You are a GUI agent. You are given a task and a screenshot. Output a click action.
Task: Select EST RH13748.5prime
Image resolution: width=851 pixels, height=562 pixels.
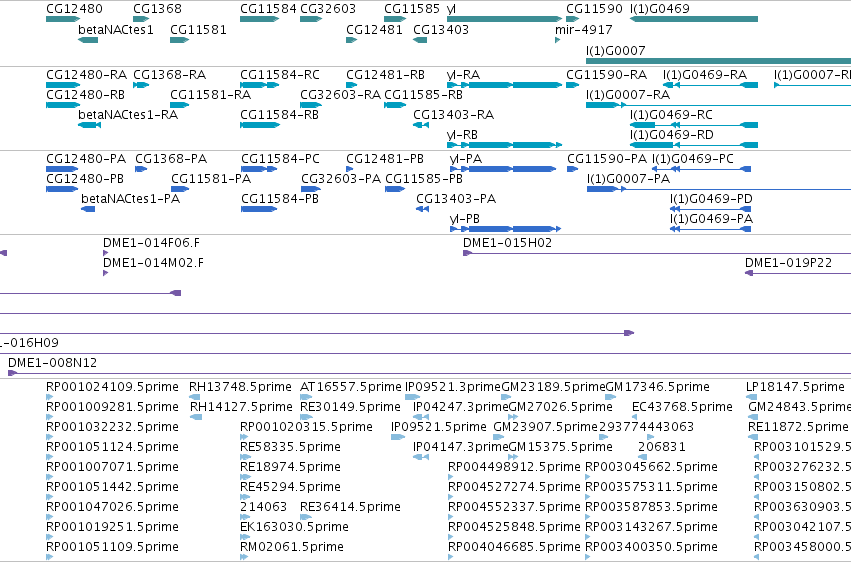click(x=194, y=397)
